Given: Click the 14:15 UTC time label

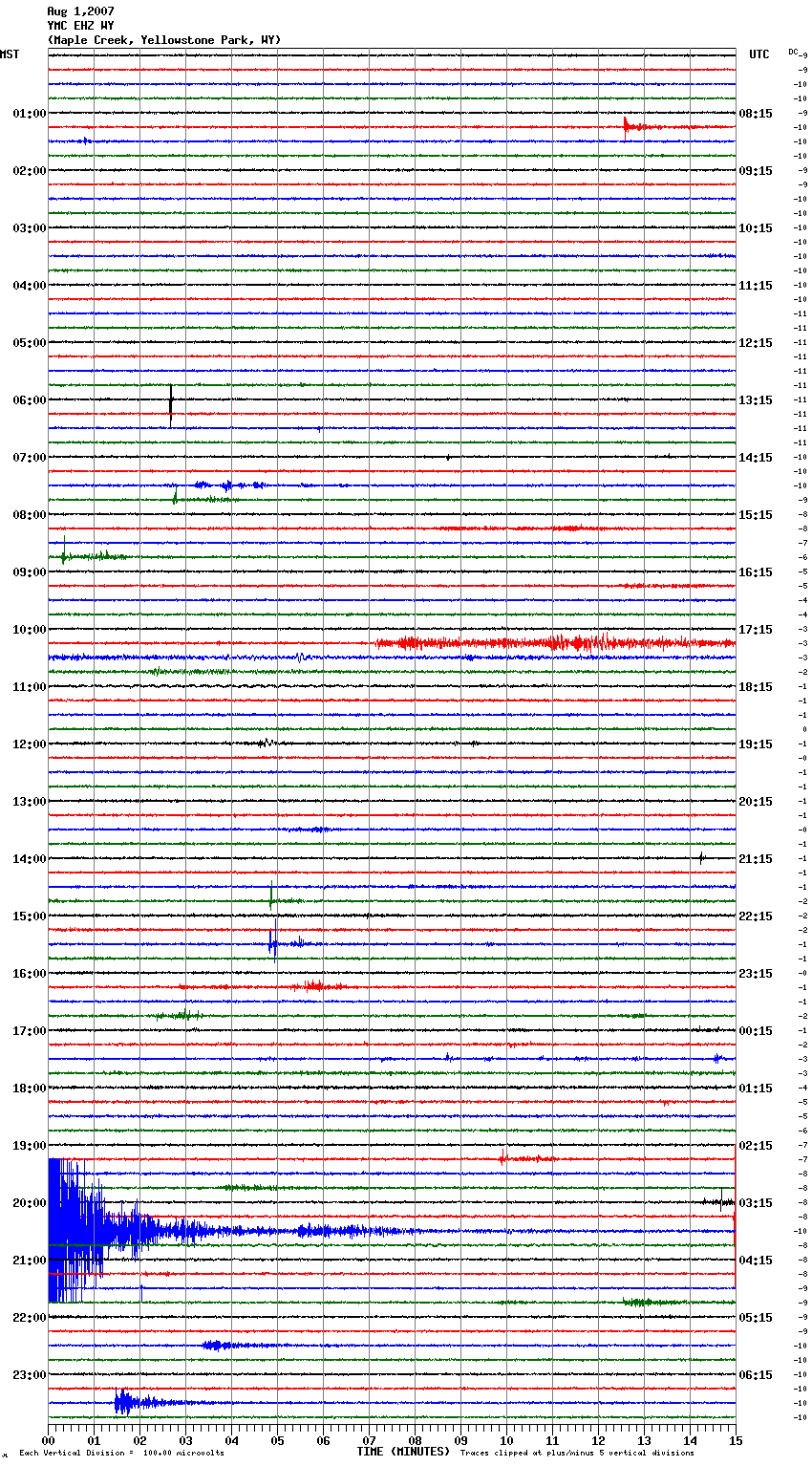Looking at the screenshot, I should pyautogui.click(x=756, y=458).
